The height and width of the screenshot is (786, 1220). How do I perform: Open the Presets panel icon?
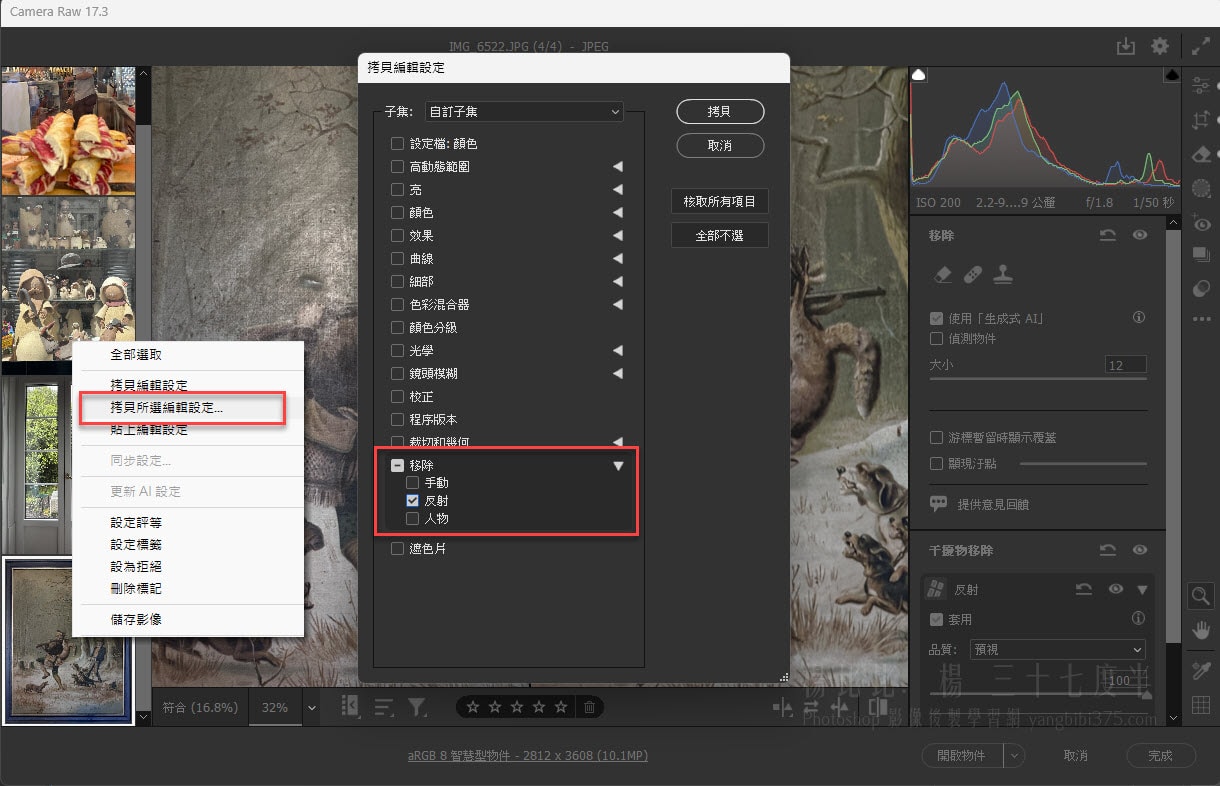coord(1202,288)
